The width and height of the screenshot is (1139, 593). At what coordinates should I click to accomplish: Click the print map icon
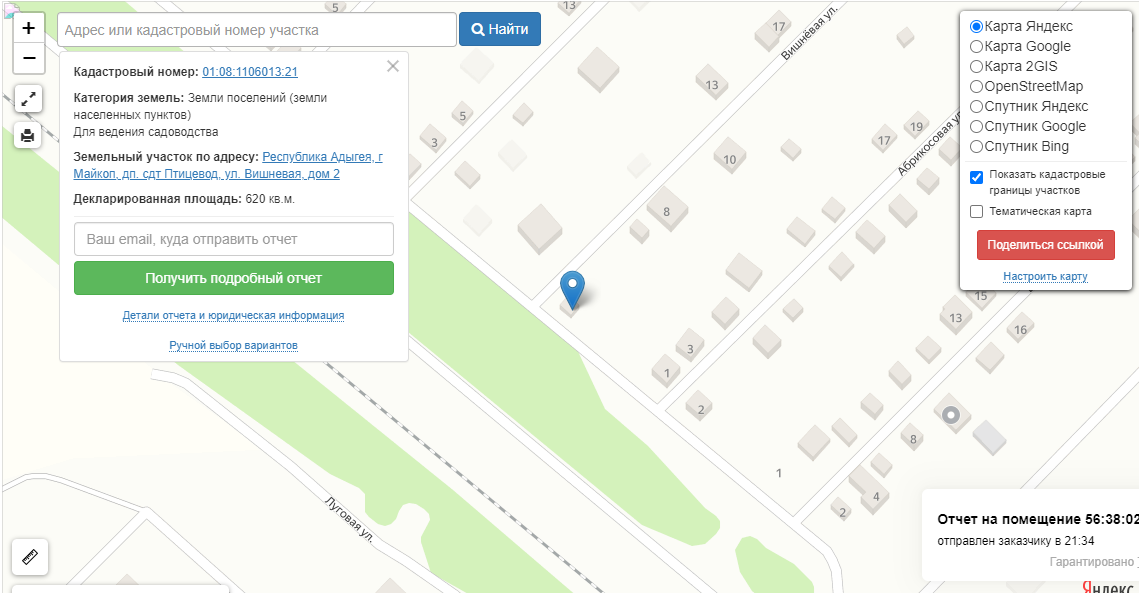click(x=28, y=135)
